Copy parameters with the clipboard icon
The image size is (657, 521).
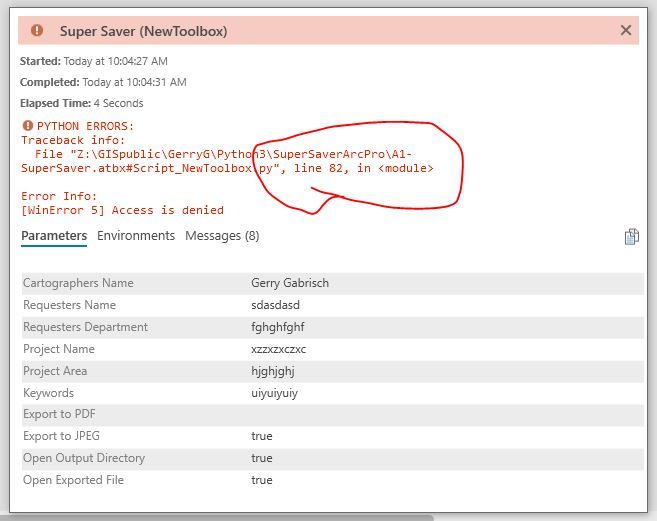(631, 237)
